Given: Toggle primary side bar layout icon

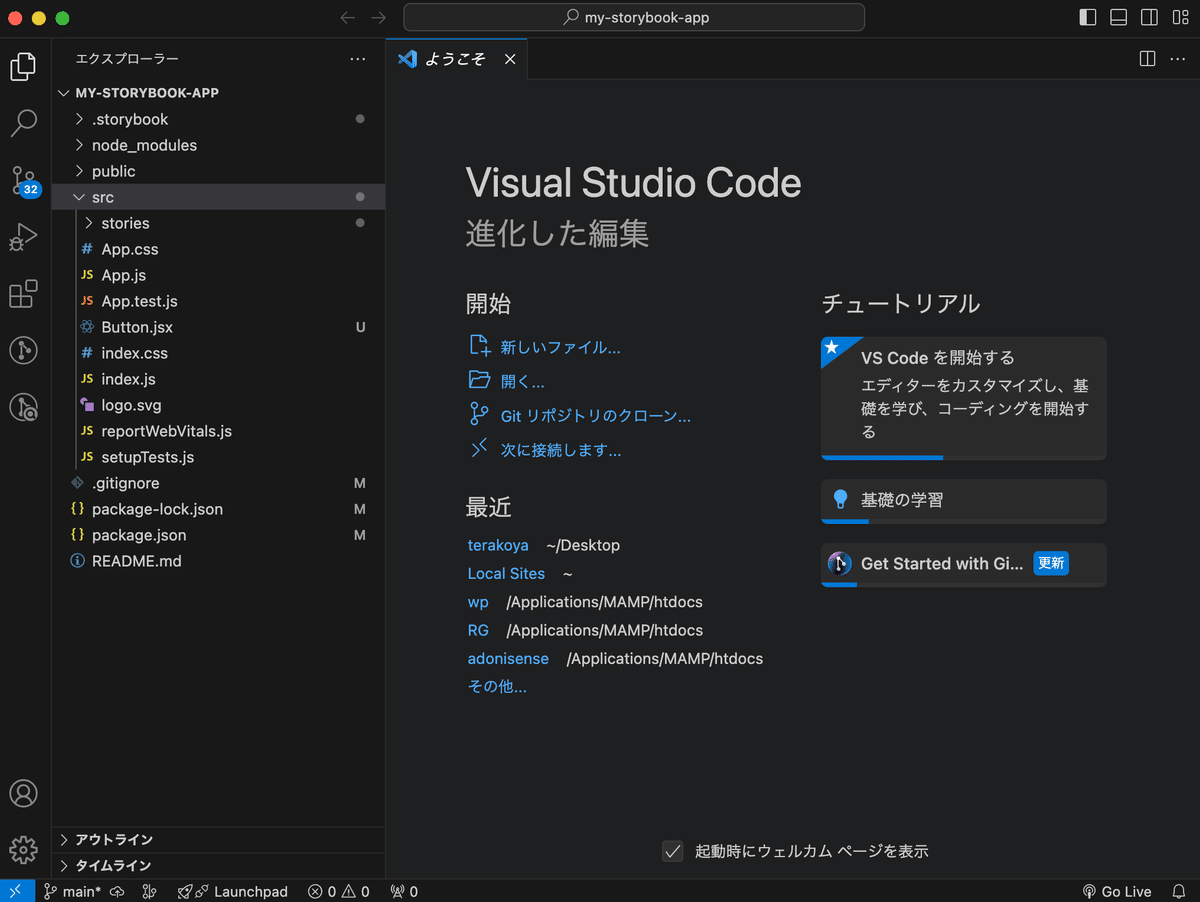Looking at the screenshot, I should pos(1088,18).
